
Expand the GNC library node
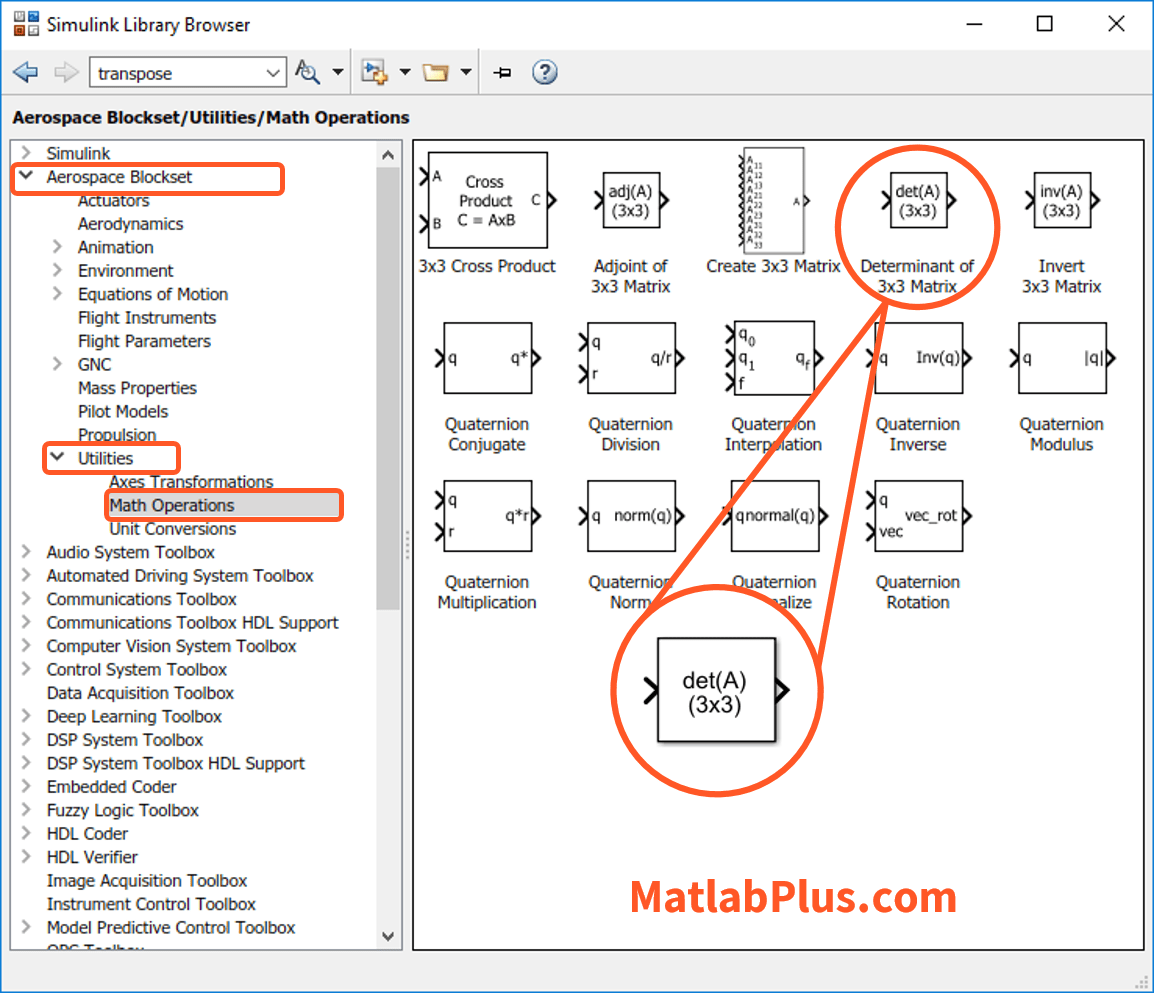(57, 365)
